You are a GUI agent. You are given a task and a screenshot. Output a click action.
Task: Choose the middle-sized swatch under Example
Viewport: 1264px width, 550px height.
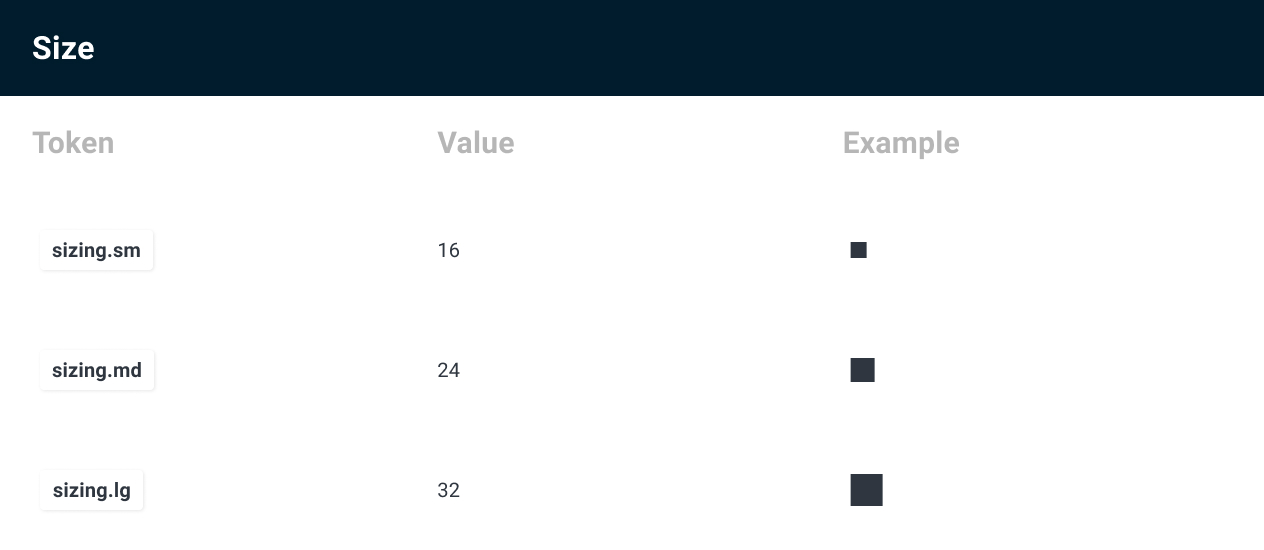(862, 370)
